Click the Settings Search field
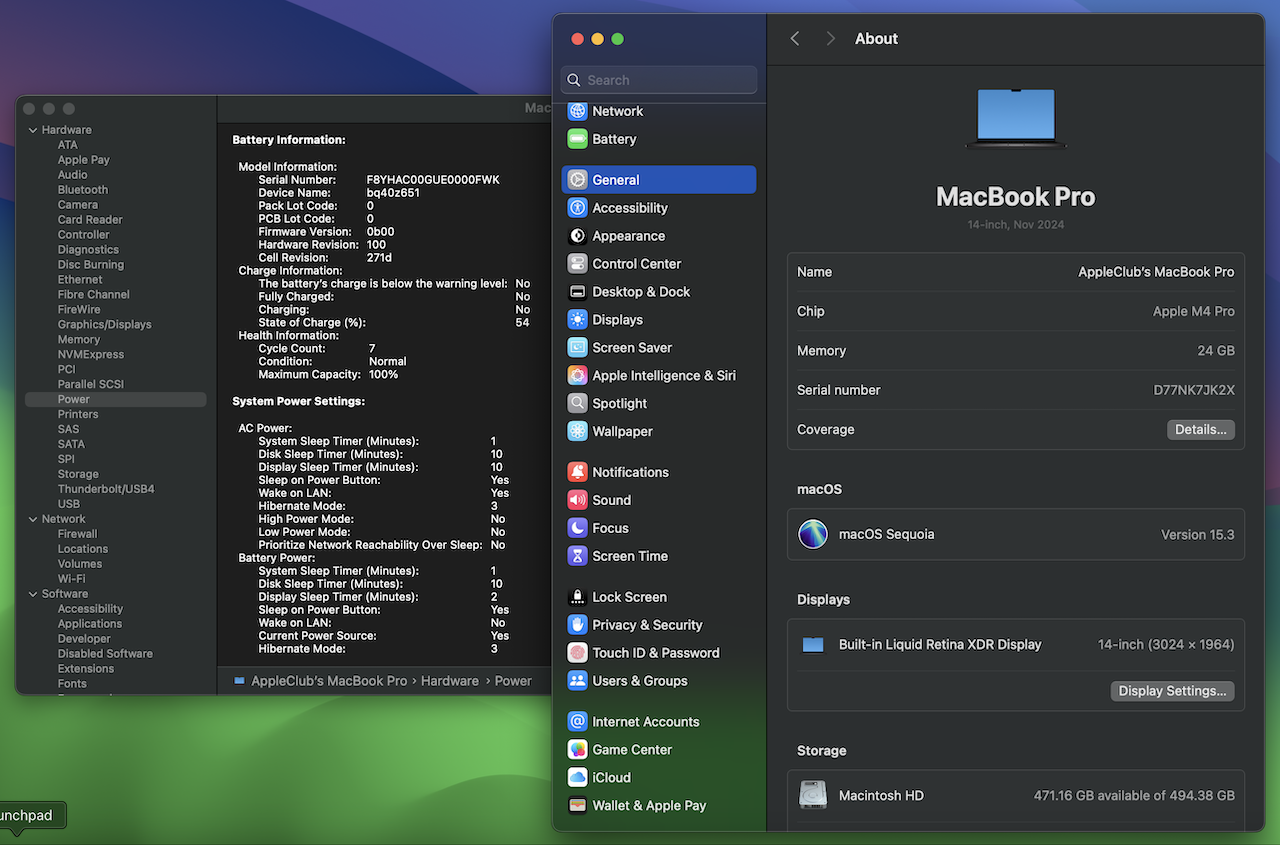The image size is (1280, 845). point(659,80)
